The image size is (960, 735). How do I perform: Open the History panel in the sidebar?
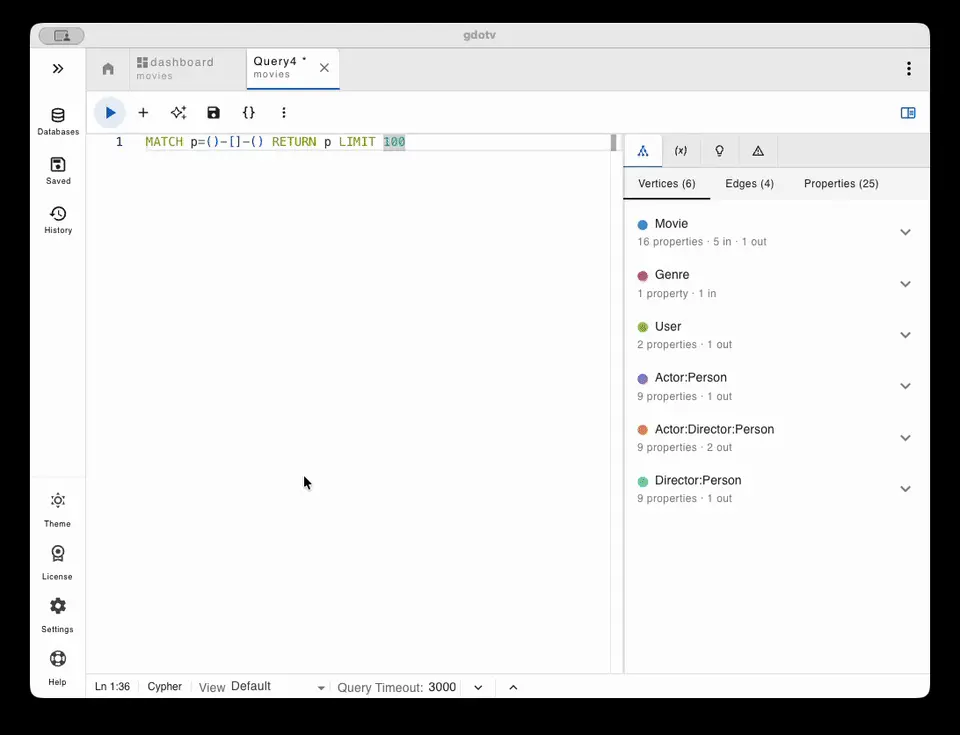pyautogui.click(x=58, y=219)
